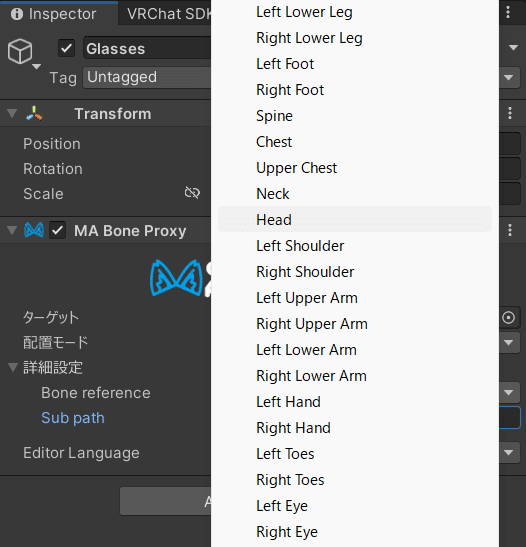
Task: Select Spine bone option
Action: [x=355, y=116]
